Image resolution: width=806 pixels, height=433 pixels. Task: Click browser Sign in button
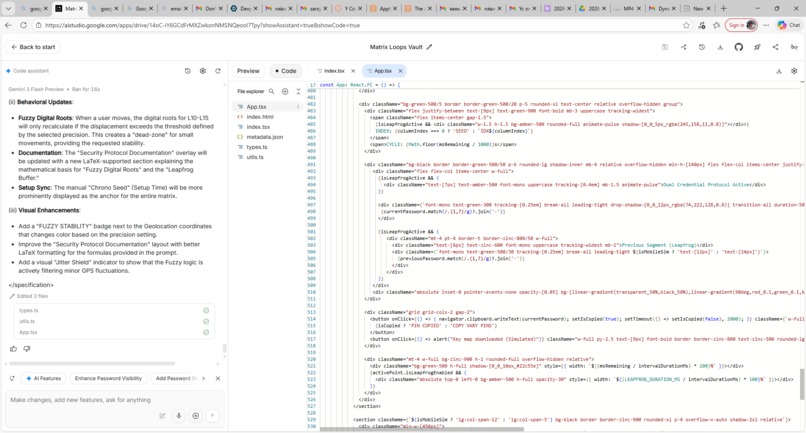click(x=741, y=25)
